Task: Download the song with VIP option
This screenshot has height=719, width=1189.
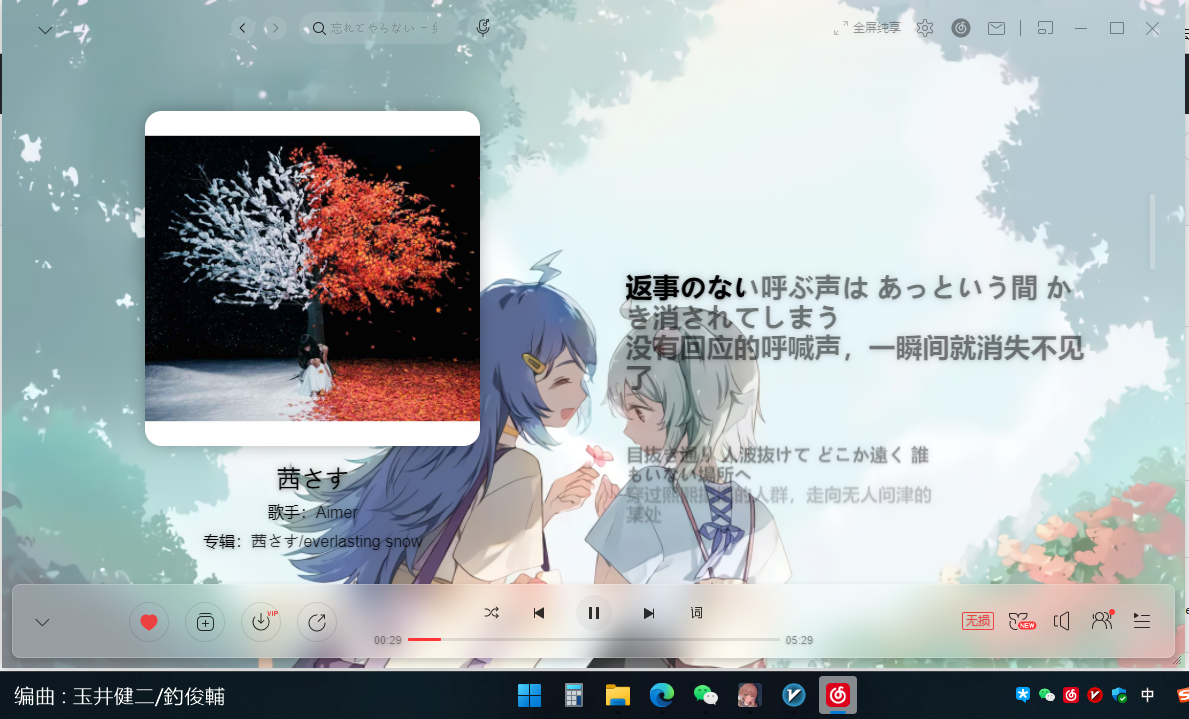Action: [x=261, y=621]
